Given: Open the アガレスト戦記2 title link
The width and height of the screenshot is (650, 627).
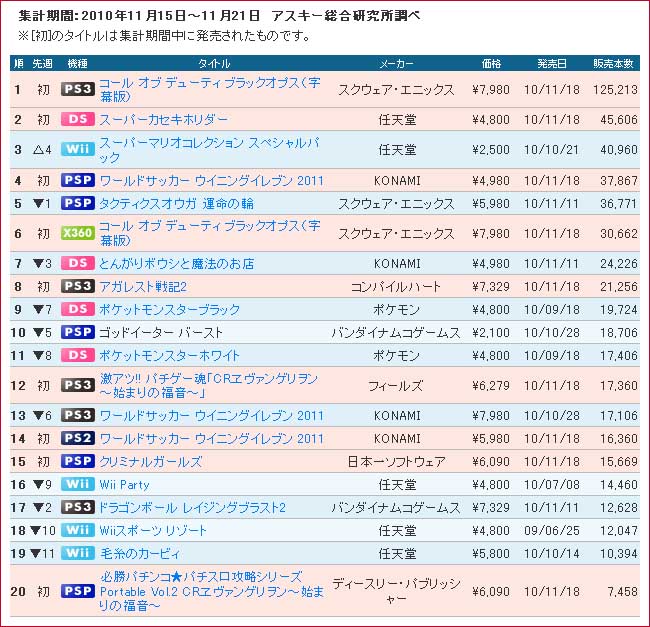Looking at the screenshot, I should click(143, 287).
